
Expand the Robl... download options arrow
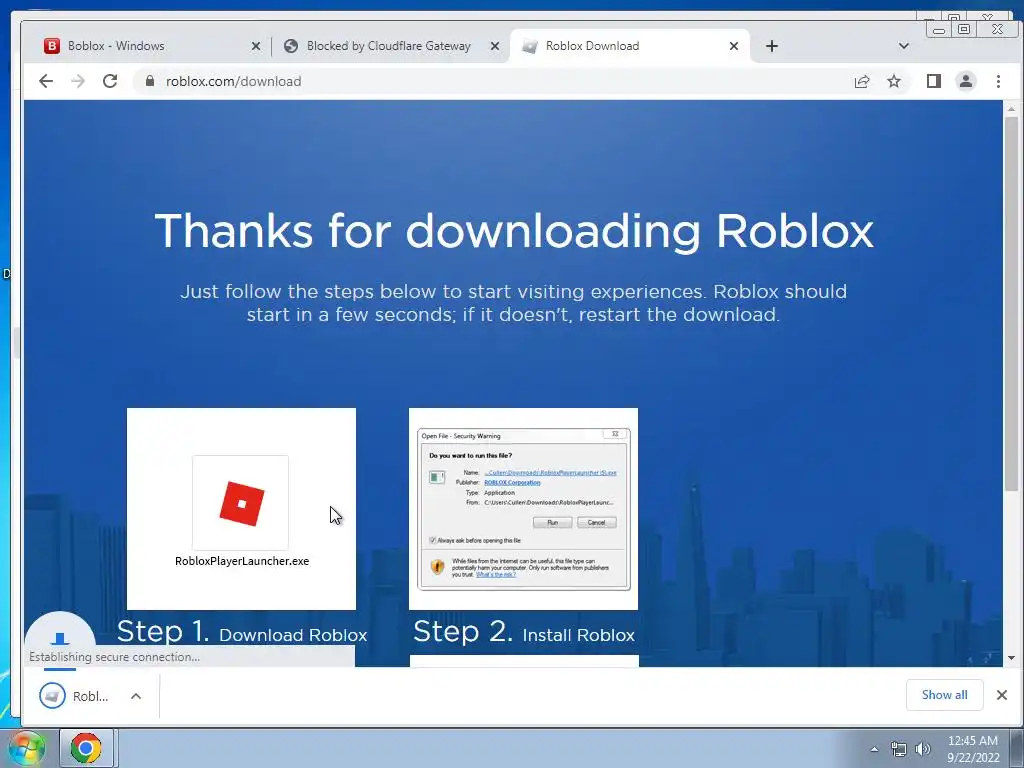click(x=136, y=696)
